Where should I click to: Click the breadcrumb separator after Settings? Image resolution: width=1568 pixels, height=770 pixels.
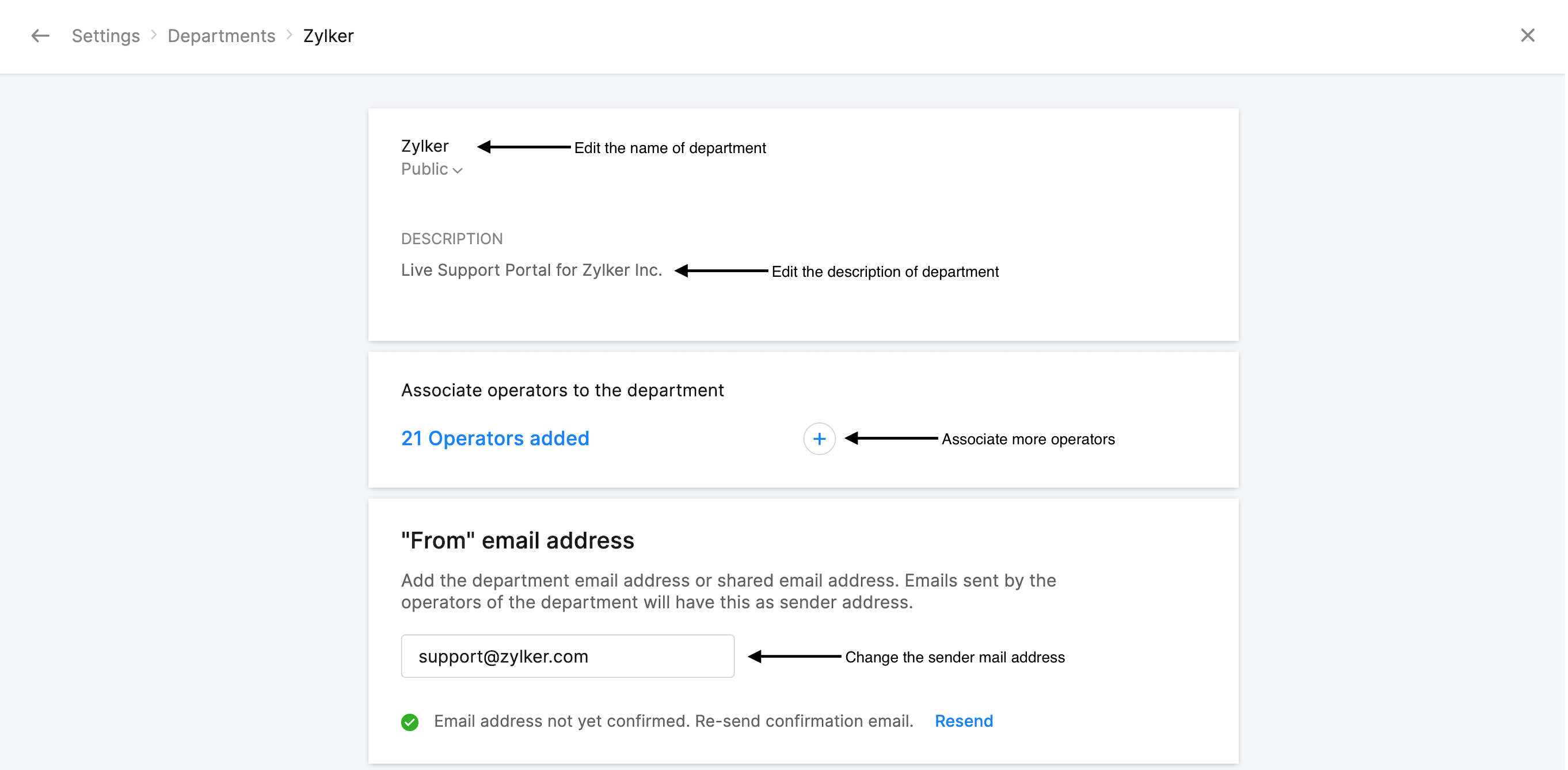154,35
